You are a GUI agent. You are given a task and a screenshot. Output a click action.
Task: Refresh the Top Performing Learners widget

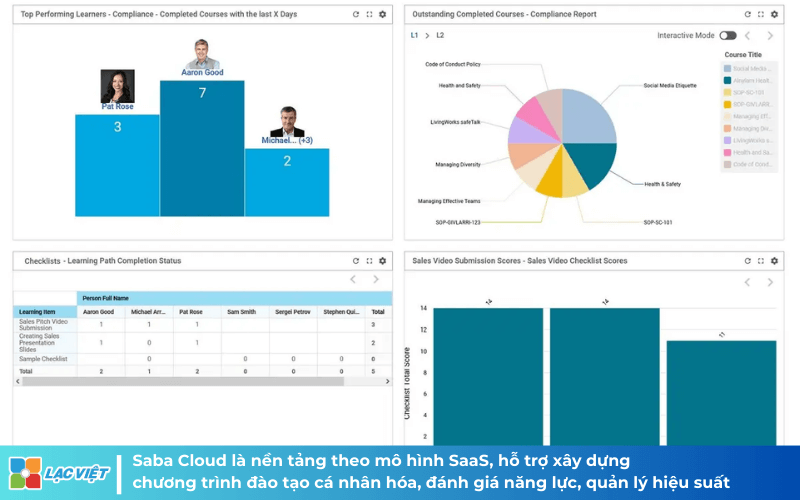point(356,15)
